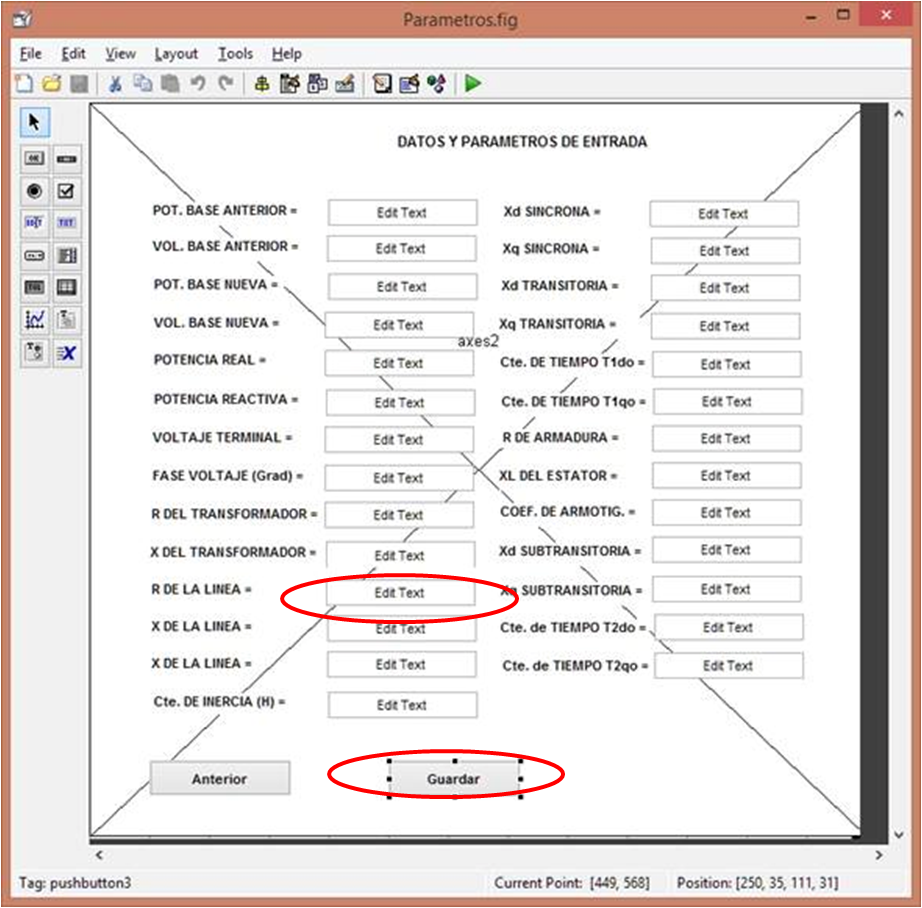Screen dimensions: 922x908
Task: Pick the Check Box component tool
Action: pos(66,191)
